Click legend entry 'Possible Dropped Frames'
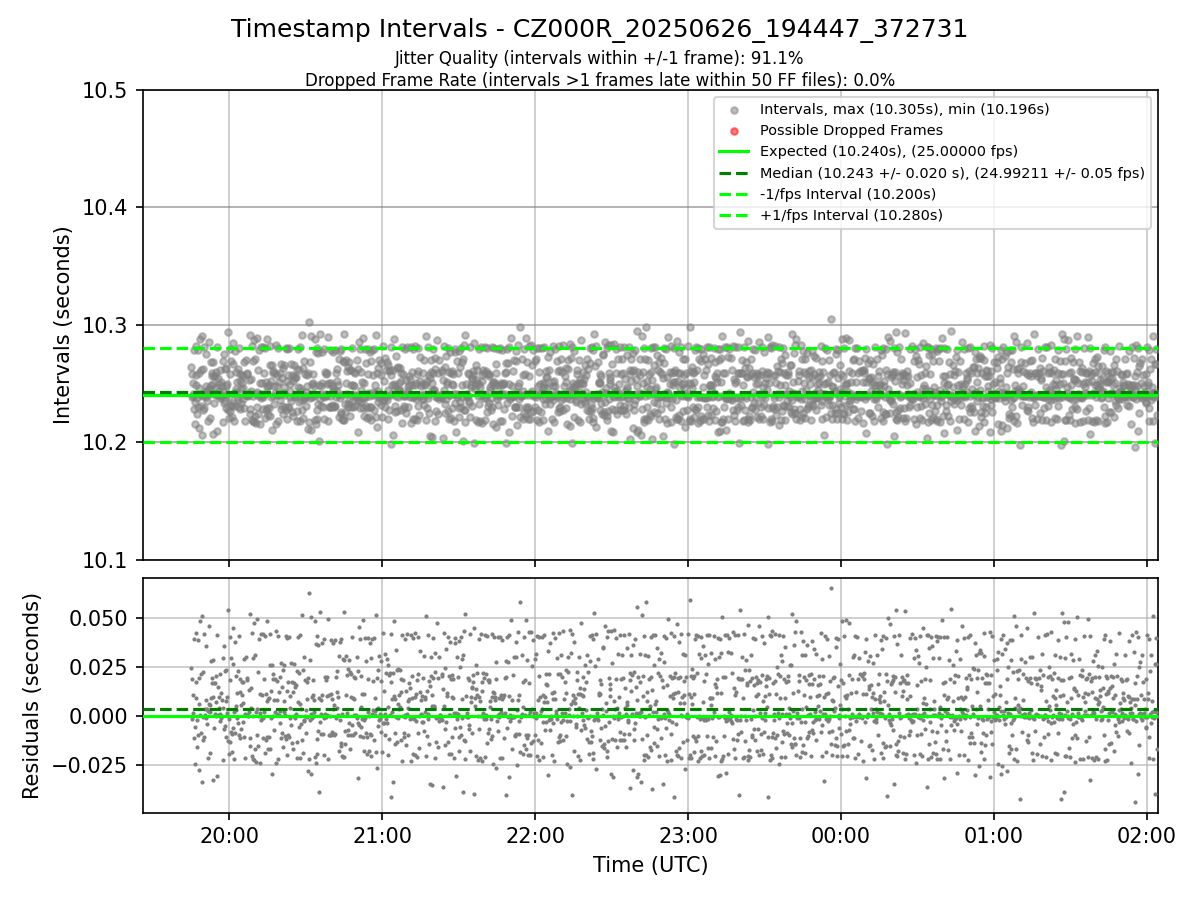 851,130
